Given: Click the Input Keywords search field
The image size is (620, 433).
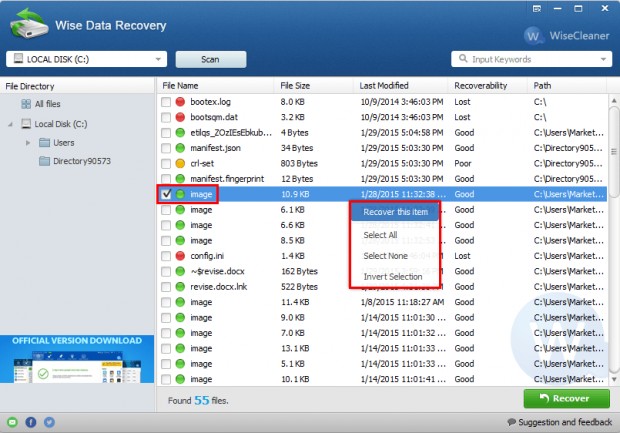Looking at the screenshot, I should click(535, 59).
